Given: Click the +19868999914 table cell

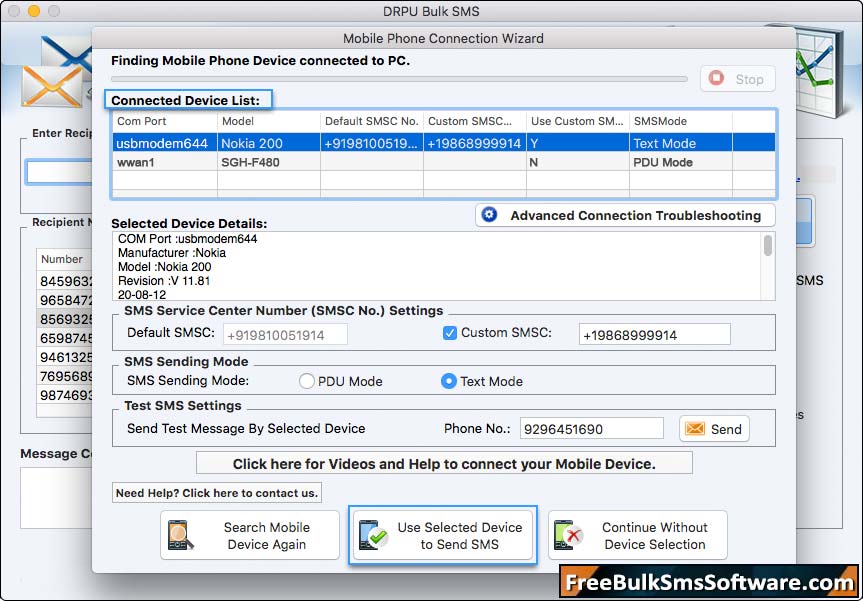Looking at the screenshot, I should pos(474,144).
